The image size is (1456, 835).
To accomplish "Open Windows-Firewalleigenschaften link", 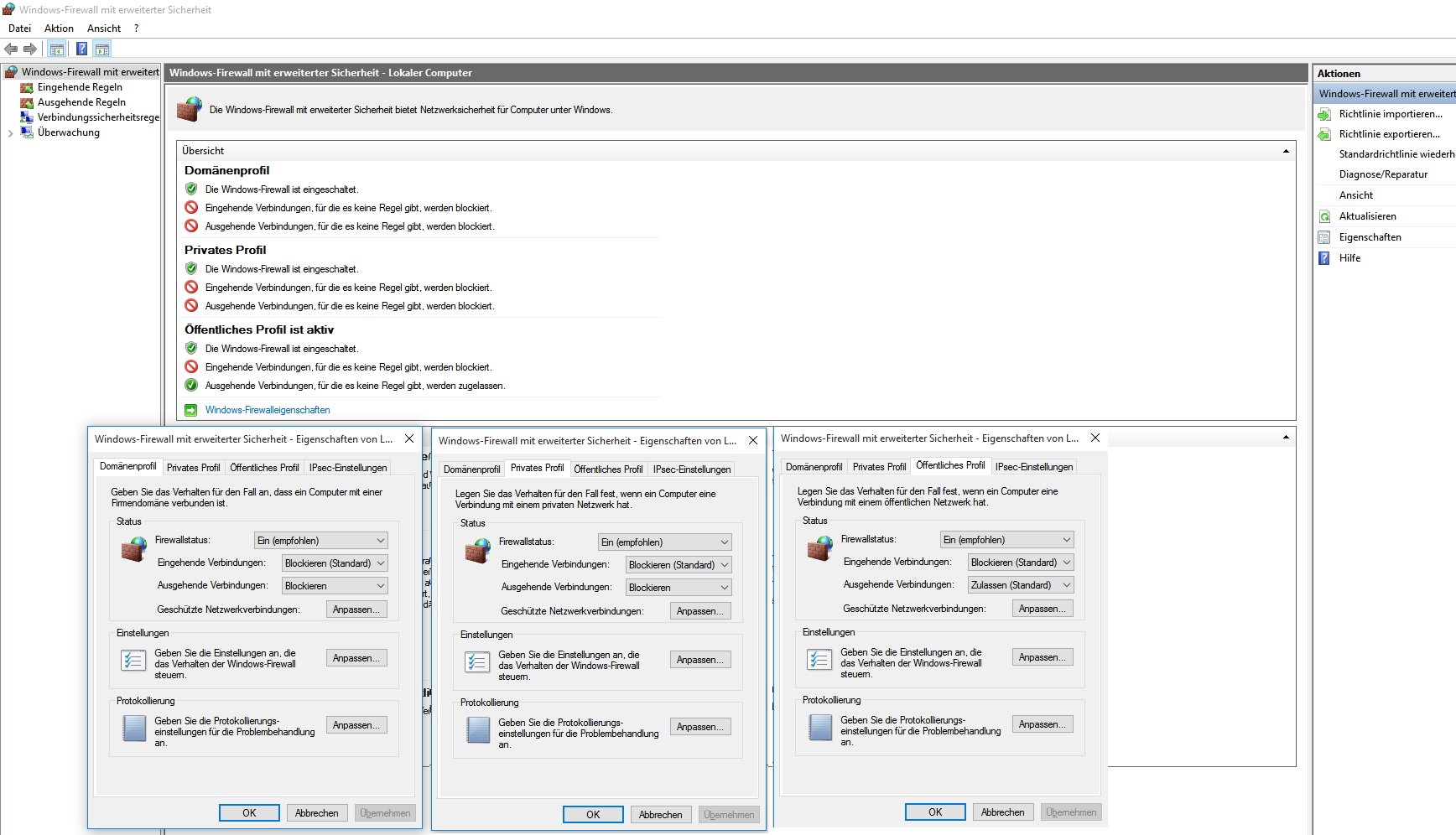I will click(268, 410).
